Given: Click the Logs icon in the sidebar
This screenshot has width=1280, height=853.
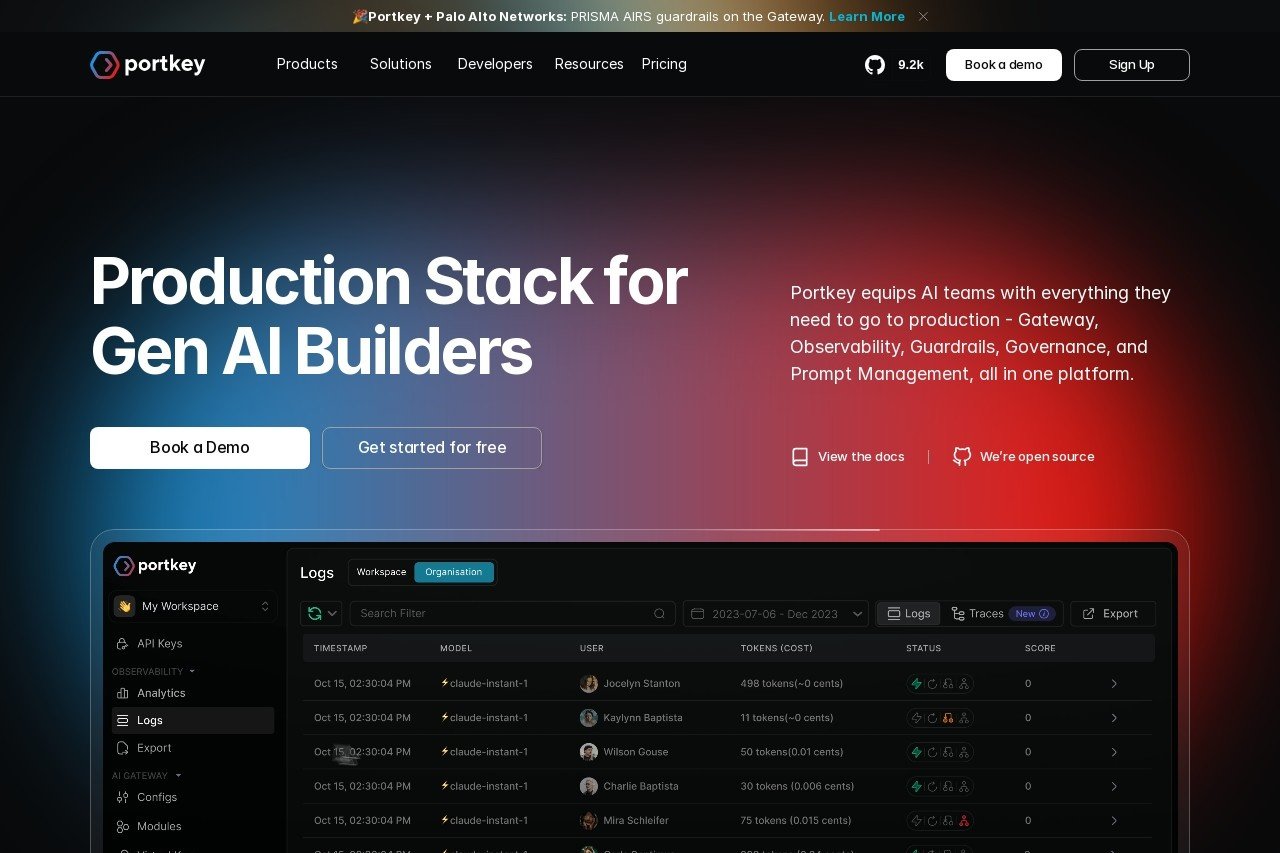Looking at the screenshot, I should click(123, 721).
